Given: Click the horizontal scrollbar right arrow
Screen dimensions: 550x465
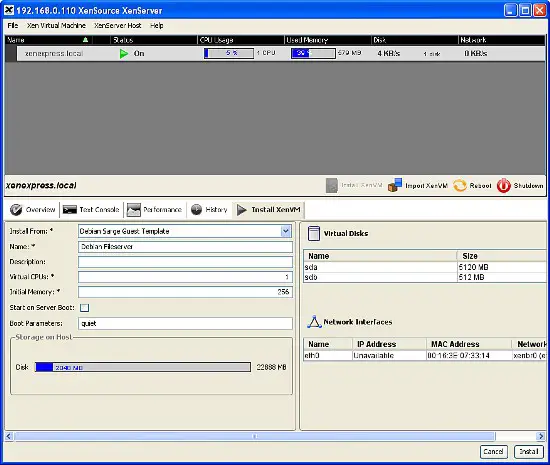Looking at the screenshot, I should click(x=541, y=437).
